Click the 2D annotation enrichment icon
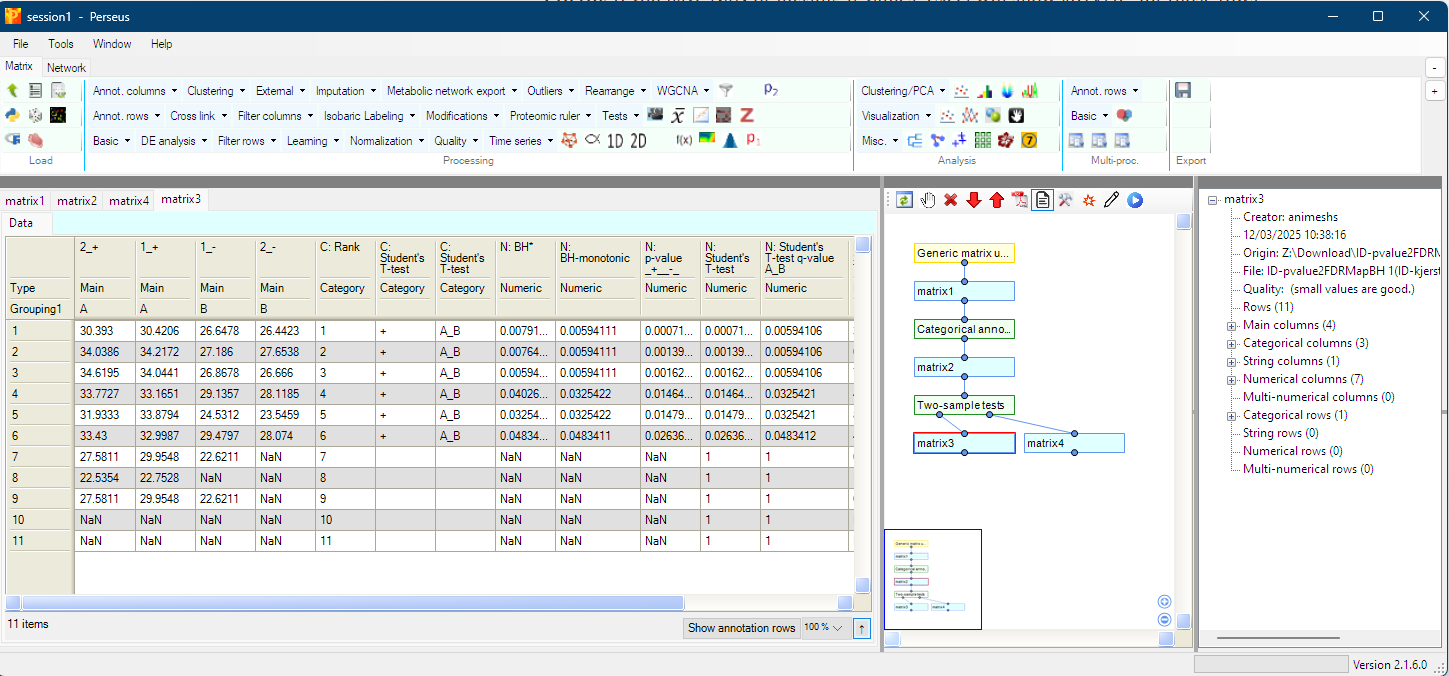The image size is (1449, 676). pos(638,141)
